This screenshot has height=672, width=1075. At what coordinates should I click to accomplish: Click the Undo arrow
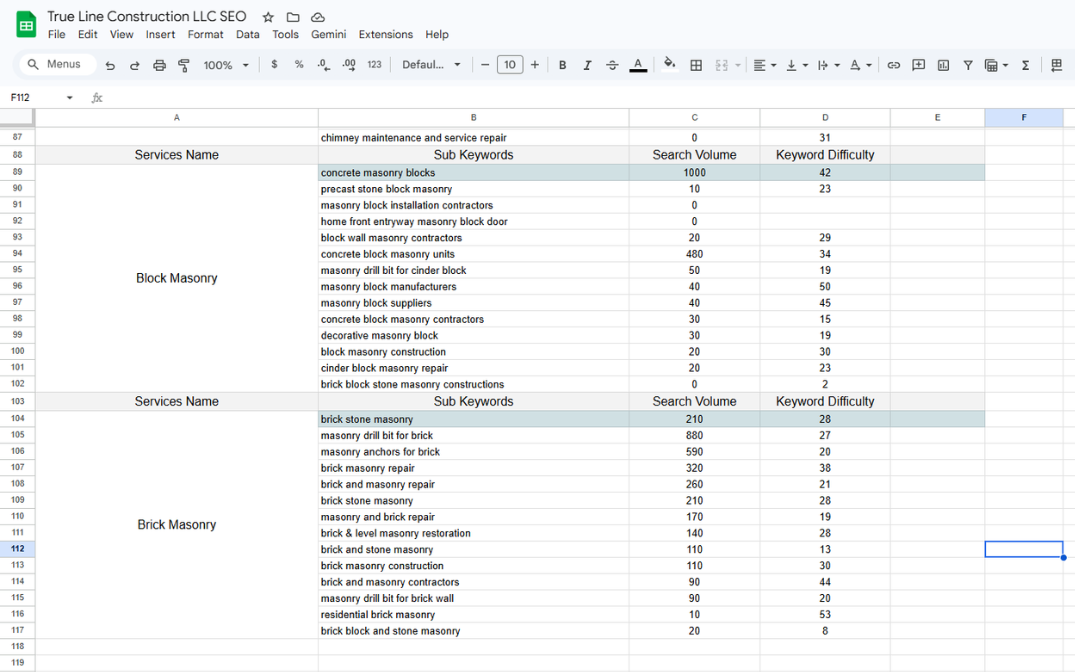(110, 65)
